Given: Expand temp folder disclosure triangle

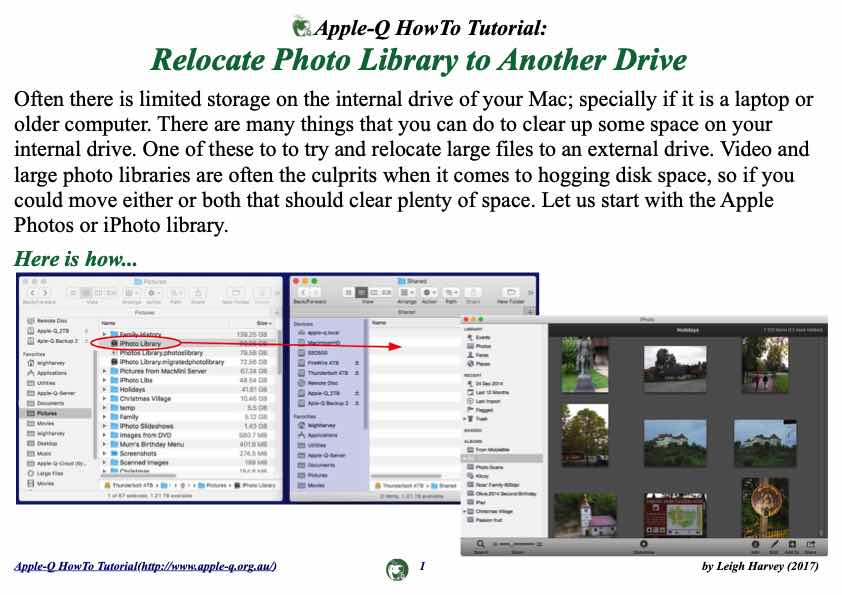Looking at the screenshot, I should click(x=105, y=408).
